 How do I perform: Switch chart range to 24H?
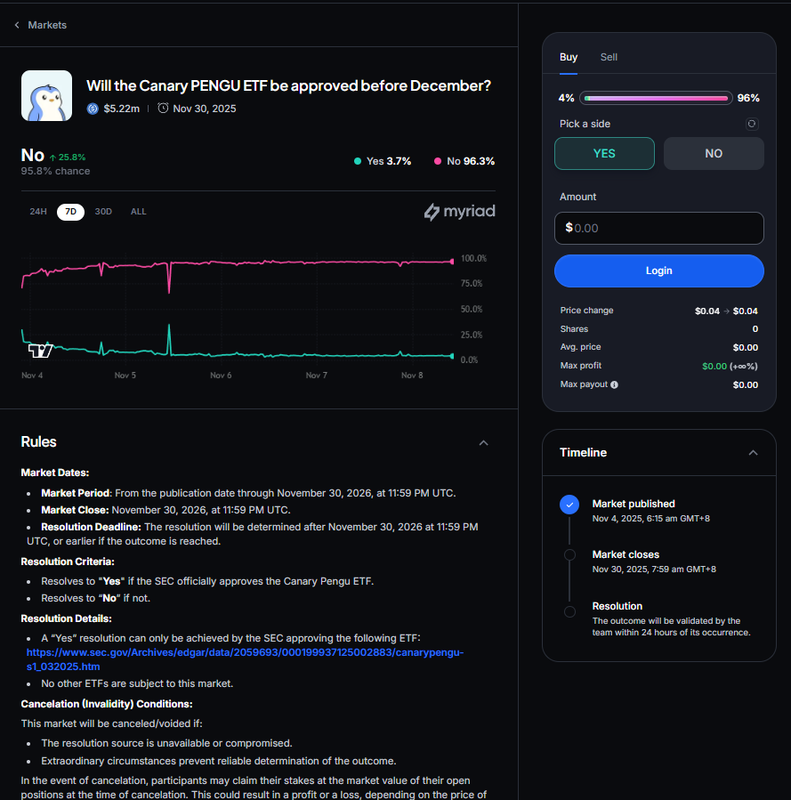(38, 212)
